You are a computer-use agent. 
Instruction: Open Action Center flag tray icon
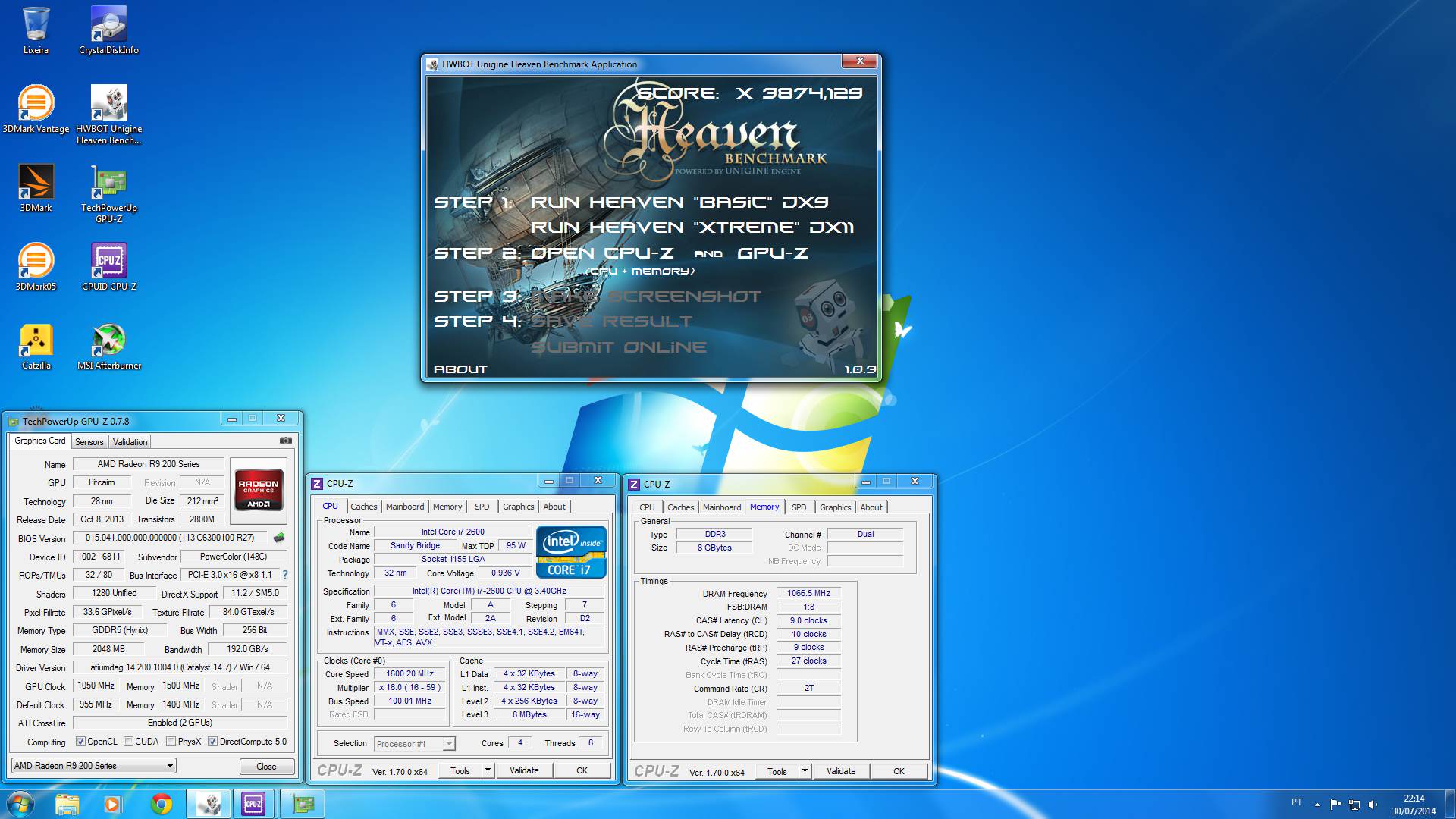point(1336,805)
